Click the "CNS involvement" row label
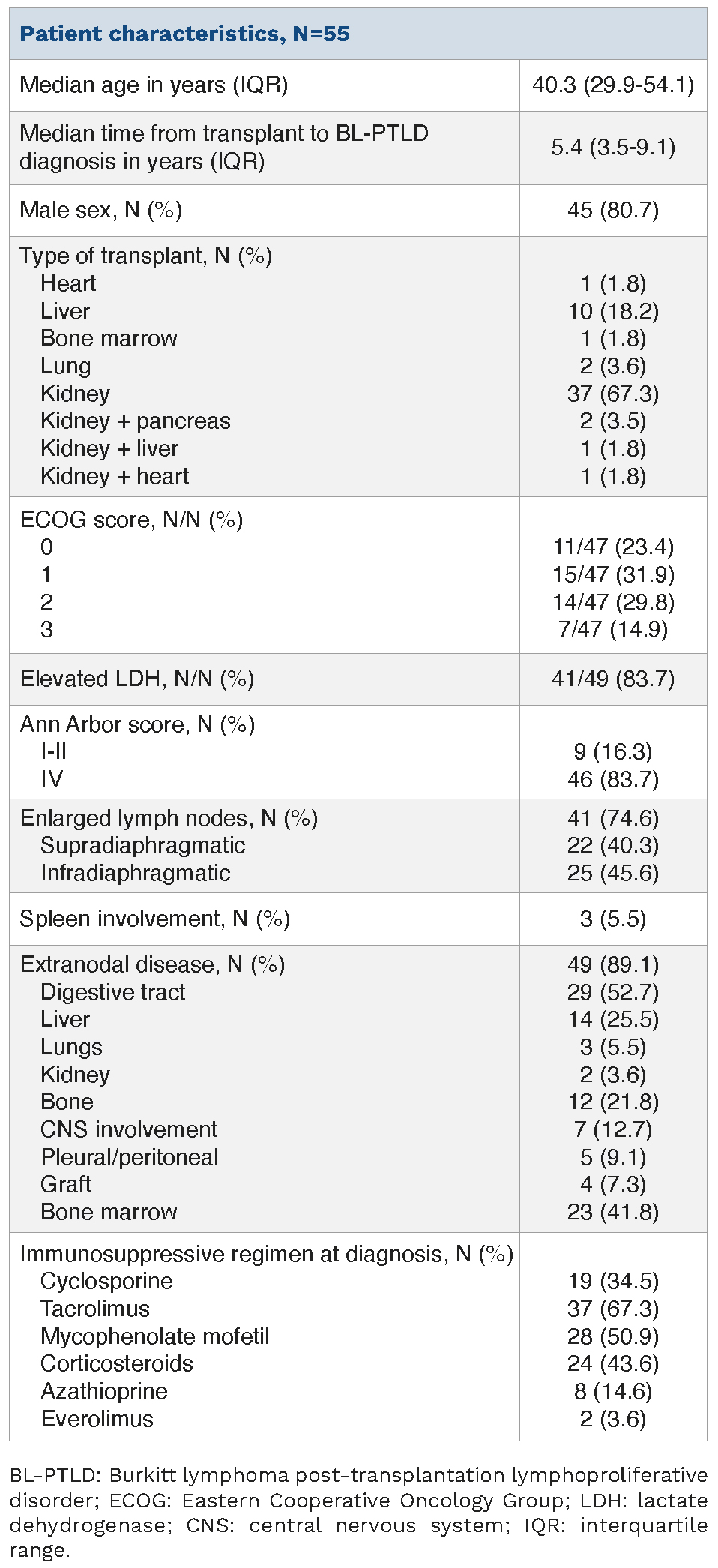This screenshot has height=1568, width=718. pos(129,1129)
